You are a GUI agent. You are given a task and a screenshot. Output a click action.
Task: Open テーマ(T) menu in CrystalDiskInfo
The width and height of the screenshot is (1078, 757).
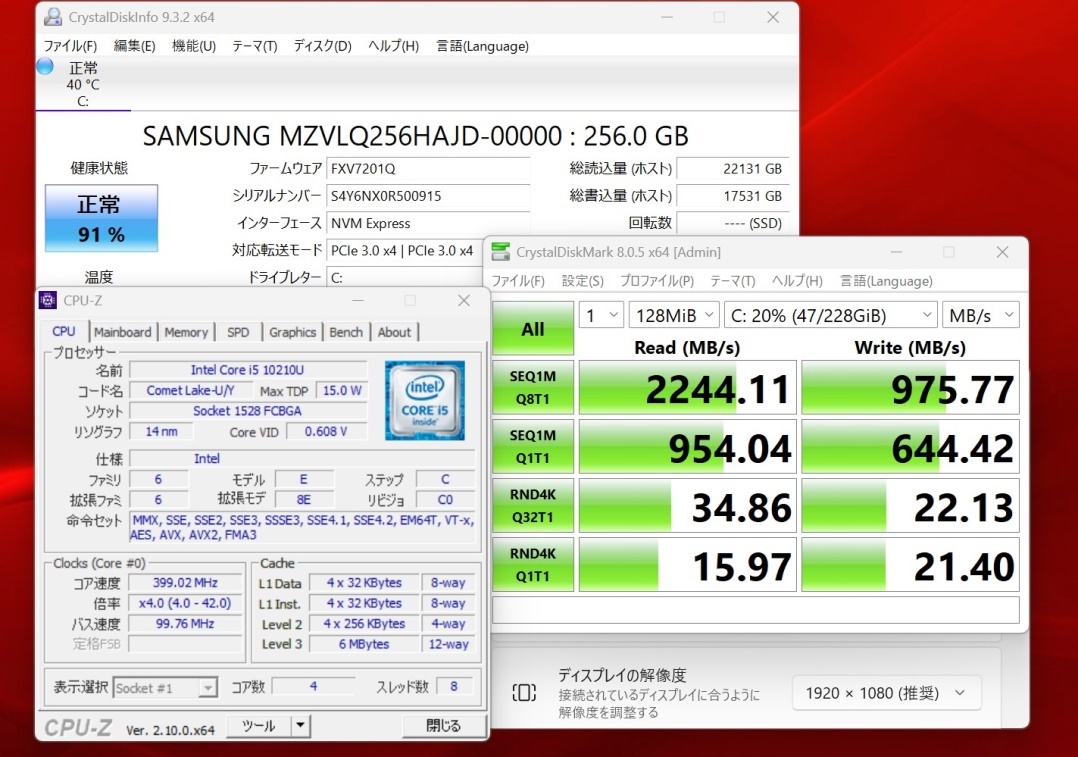click(254, 46)
